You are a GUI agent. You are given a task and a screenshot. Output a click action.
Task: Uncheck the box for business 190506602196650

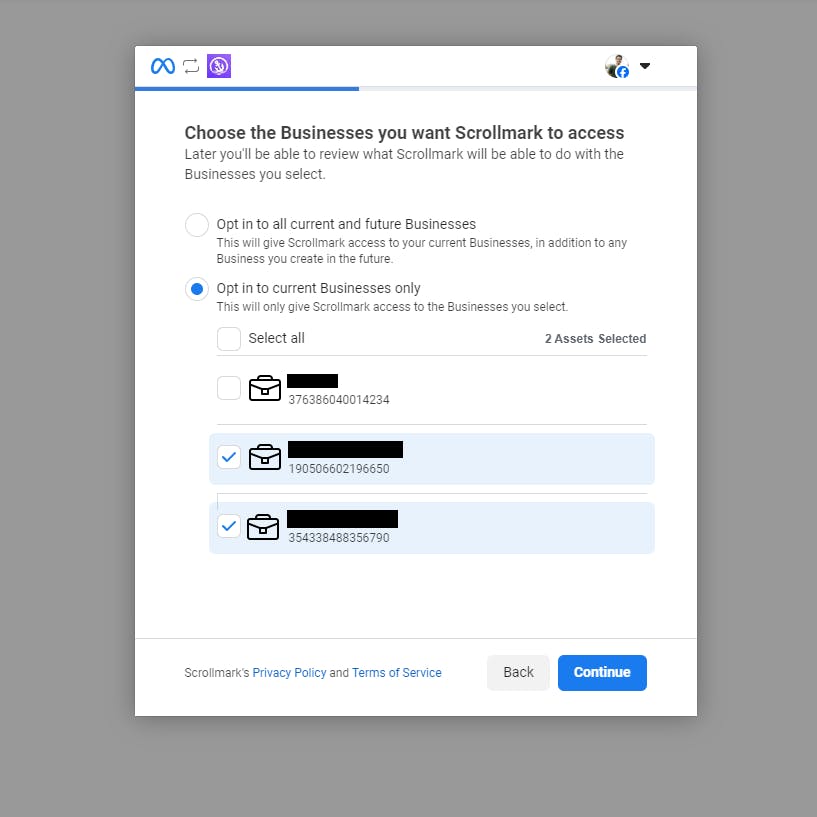tap(229, 457)
